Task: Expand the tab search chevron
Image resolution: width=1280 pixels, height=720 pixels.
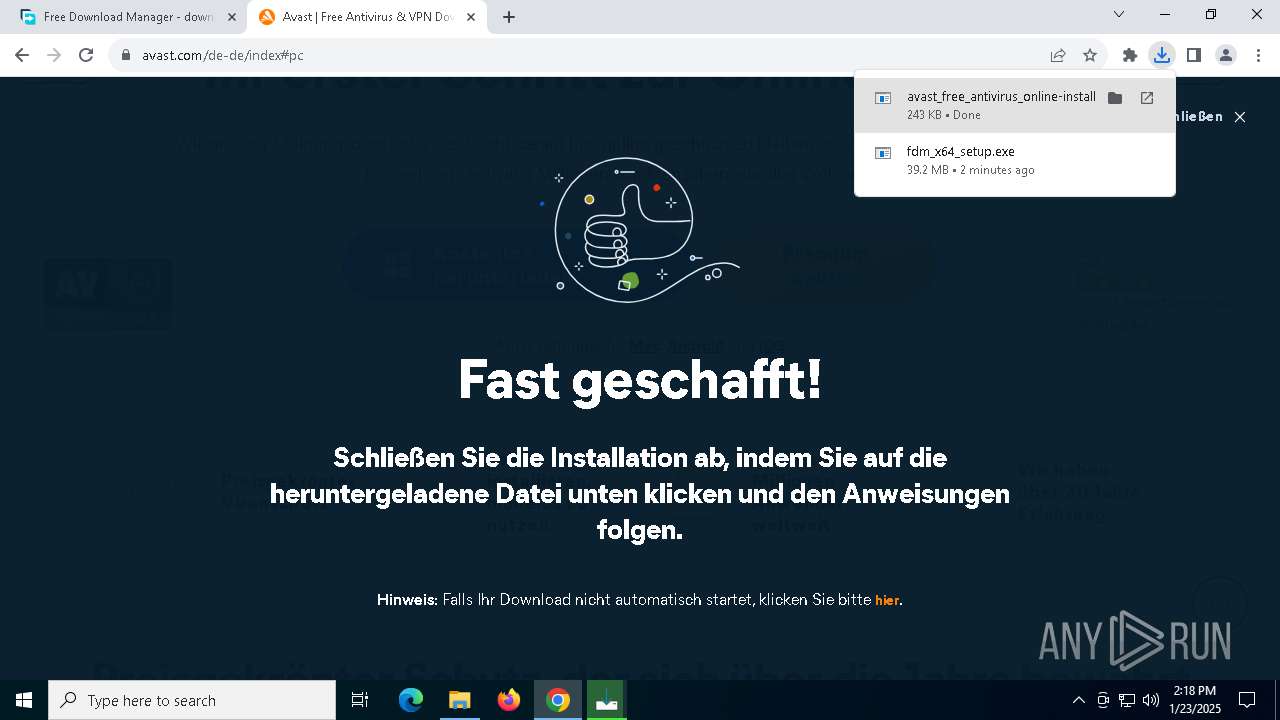Action: click(1119, 14)
